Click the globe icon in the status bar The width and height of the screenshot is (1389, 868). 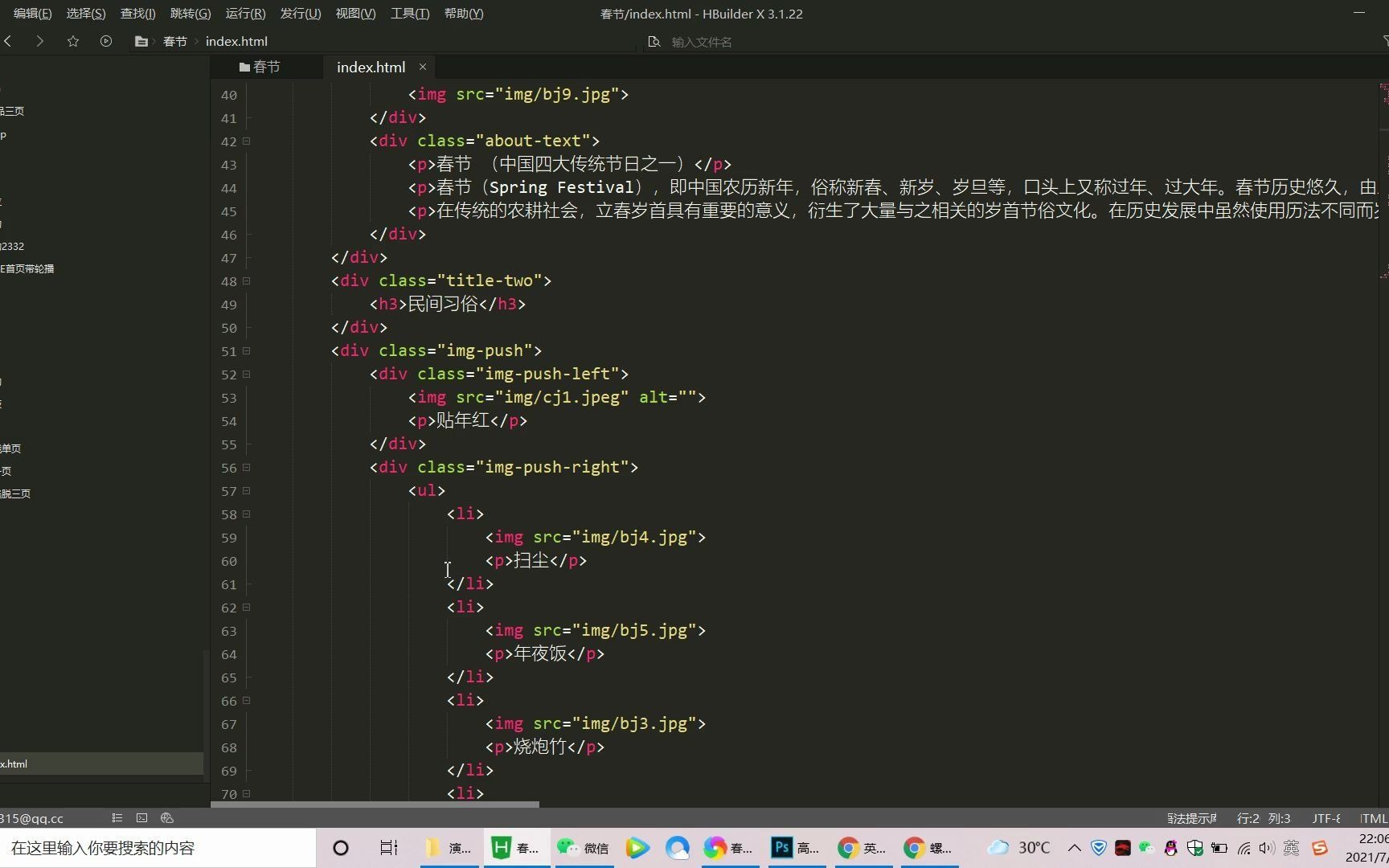pyautogui.click(x=167, y=818)
